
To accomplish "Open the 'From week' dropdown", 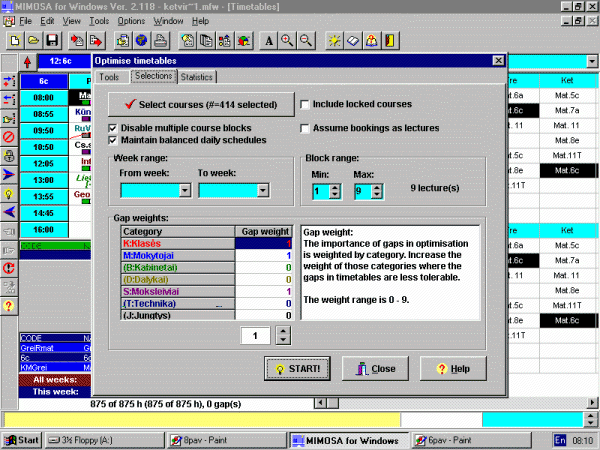I will (184, 190).
